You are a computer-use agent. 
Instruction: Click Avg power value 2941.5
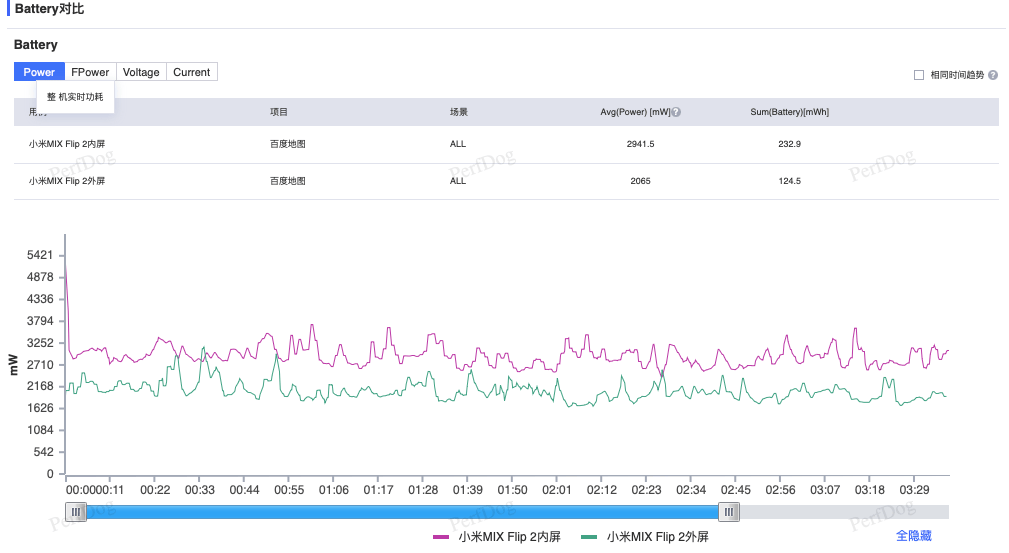(640, 144)
